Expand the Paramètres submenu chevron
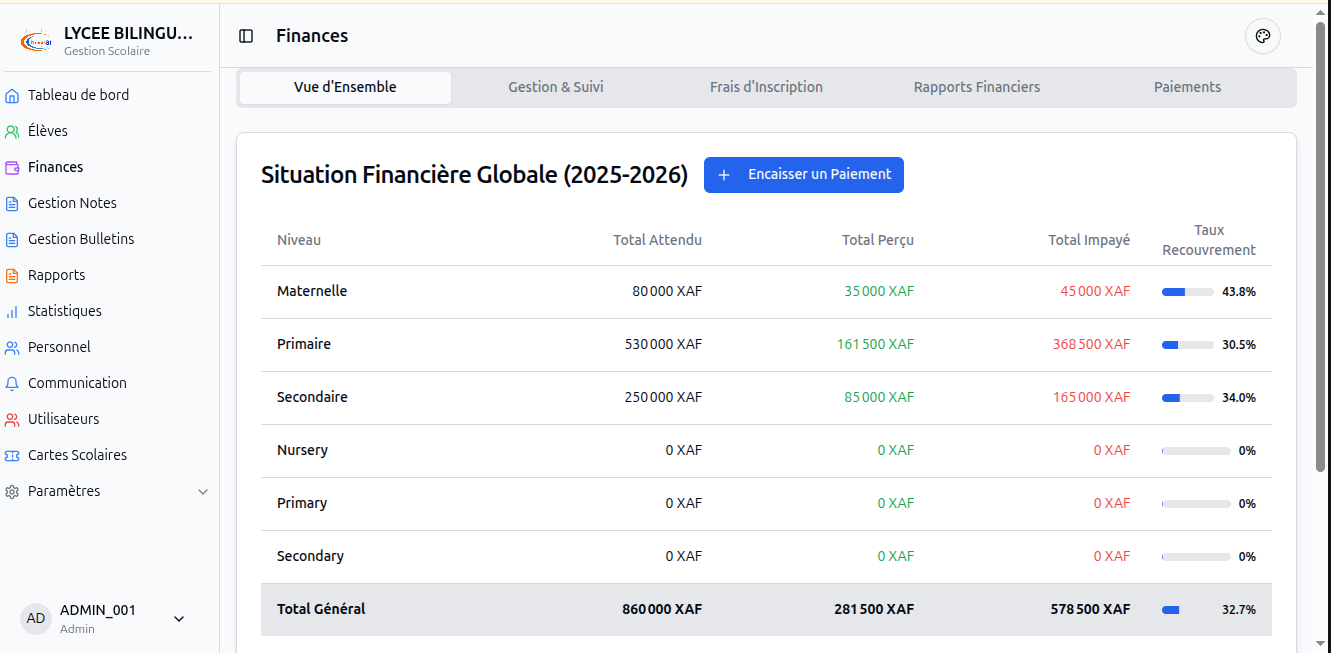 [x=203, y=492]
